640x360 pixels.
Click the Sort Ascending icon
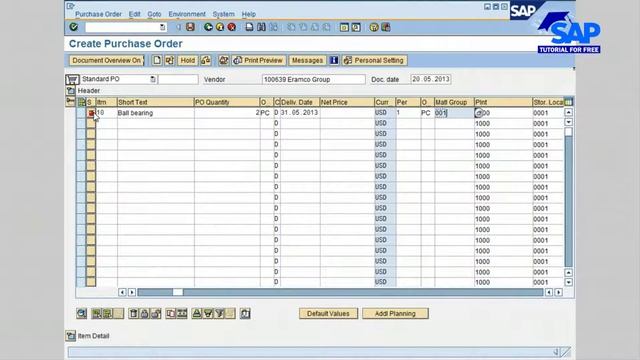(197, 313)
